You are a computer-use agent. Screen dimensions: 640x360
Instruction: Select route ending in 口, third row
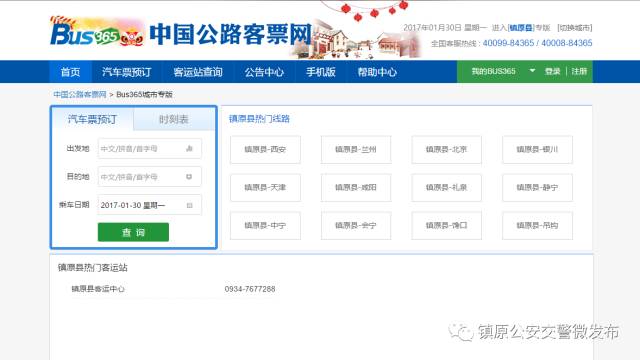pyautogui.click(x=447, y=226)
